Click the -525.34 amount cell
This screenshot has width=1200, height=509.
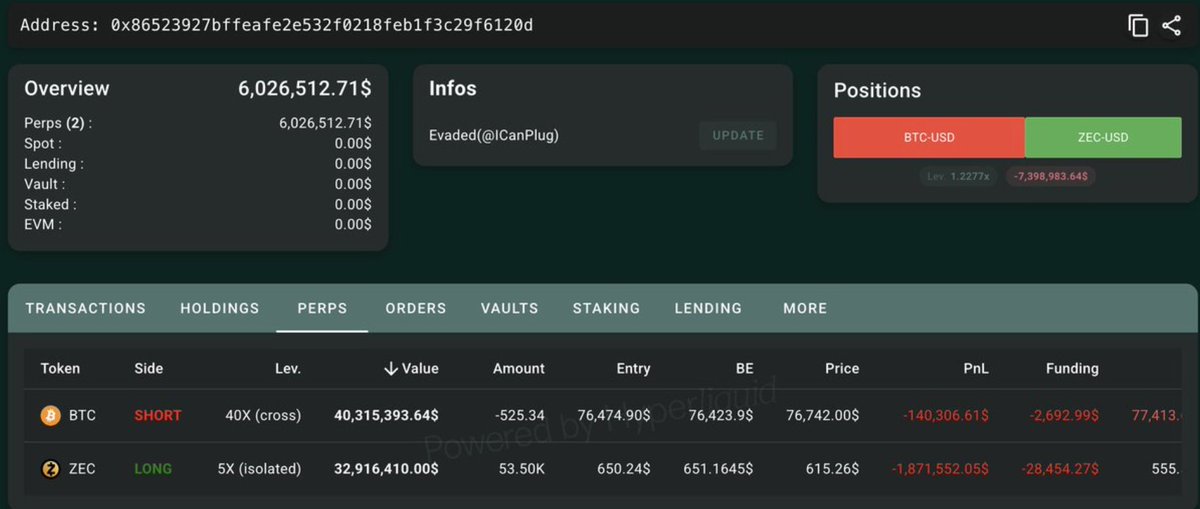point(519,415)
